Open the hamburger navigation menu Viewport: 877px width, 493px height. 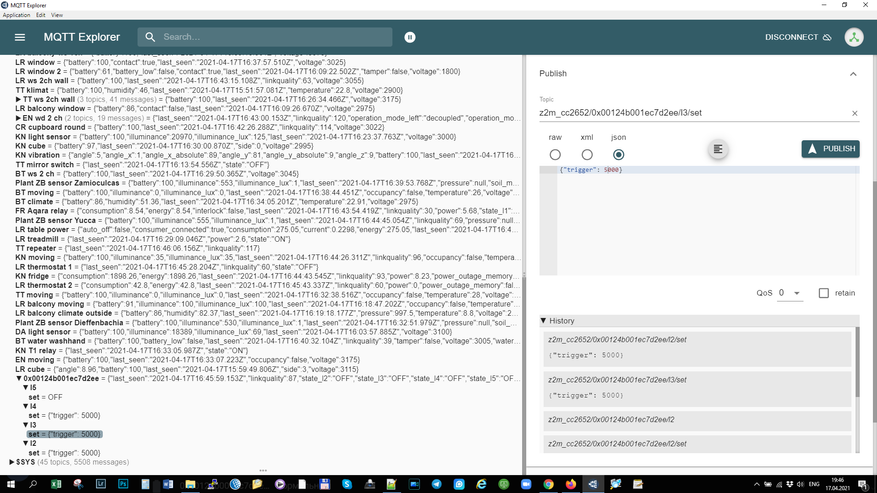coord(20,37)
